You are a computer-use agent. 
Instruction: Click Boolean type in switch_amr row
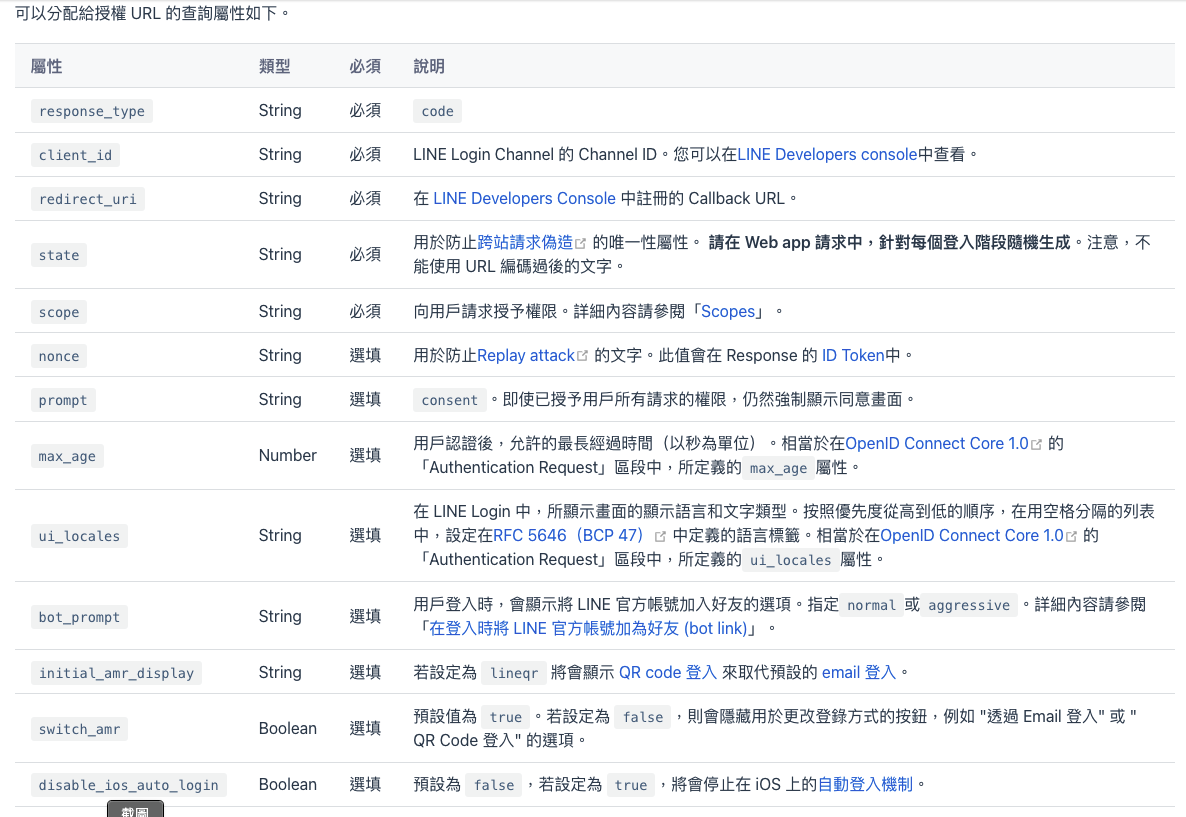point(287,728)
